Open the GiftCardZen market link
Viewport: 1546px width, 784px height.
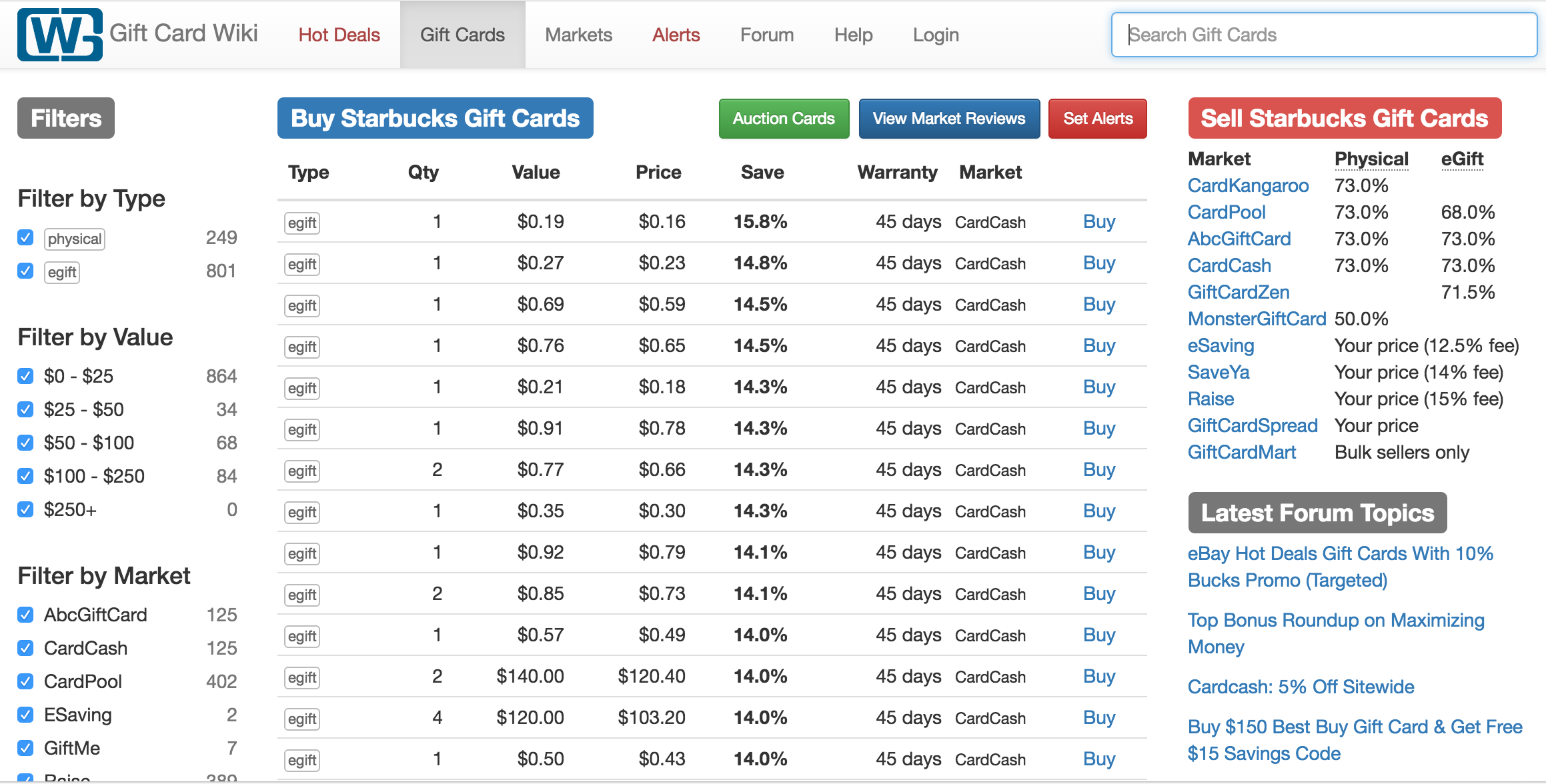point(1239,292)
